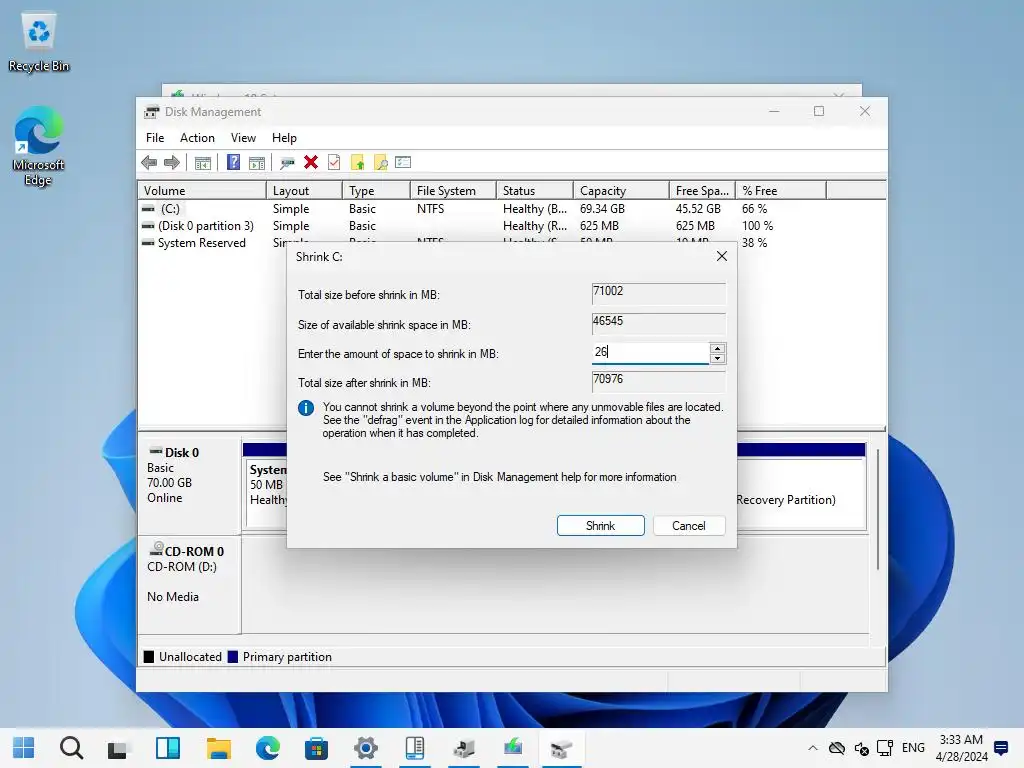Open the blue Help question mark icon
Screen dimensions: 1024x768
(x=233, y=163)
